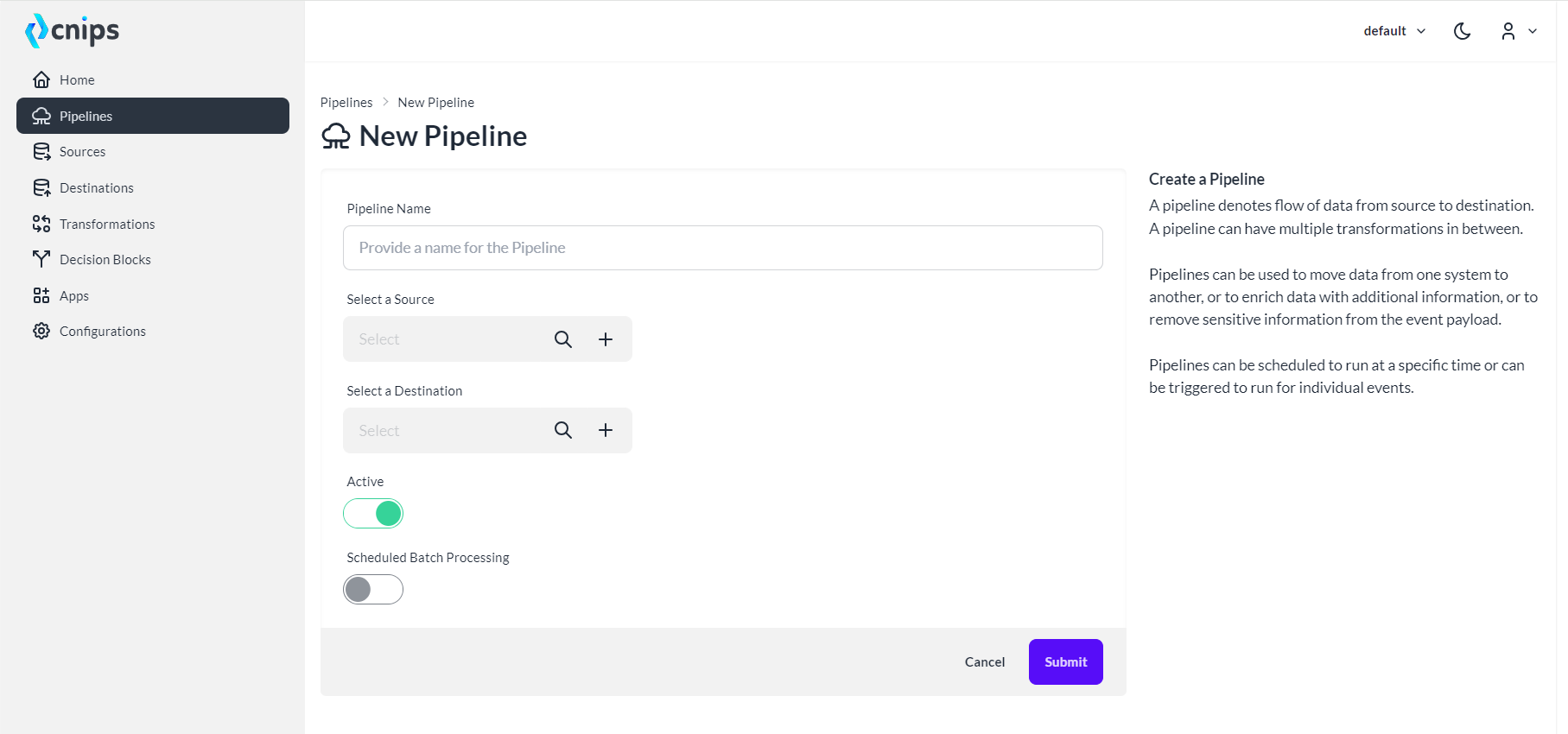
Task: Search sources with the magnifier icon
Action: click(563, 339)
